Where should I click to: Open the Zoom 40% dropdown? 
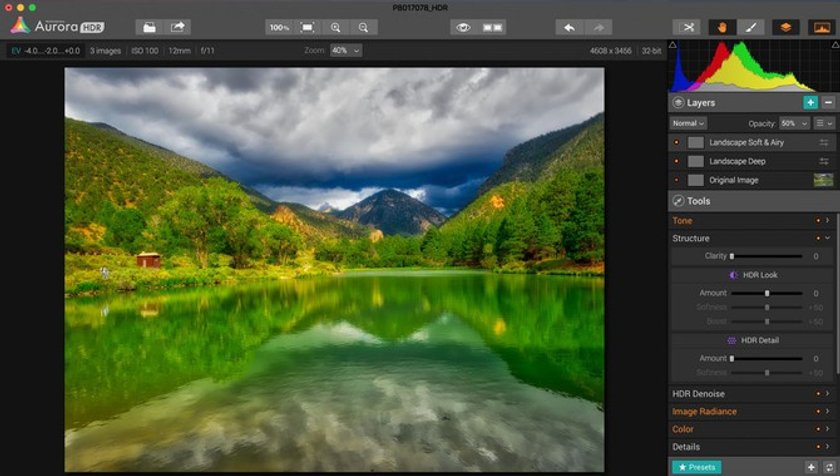click(x=346, y=50)
